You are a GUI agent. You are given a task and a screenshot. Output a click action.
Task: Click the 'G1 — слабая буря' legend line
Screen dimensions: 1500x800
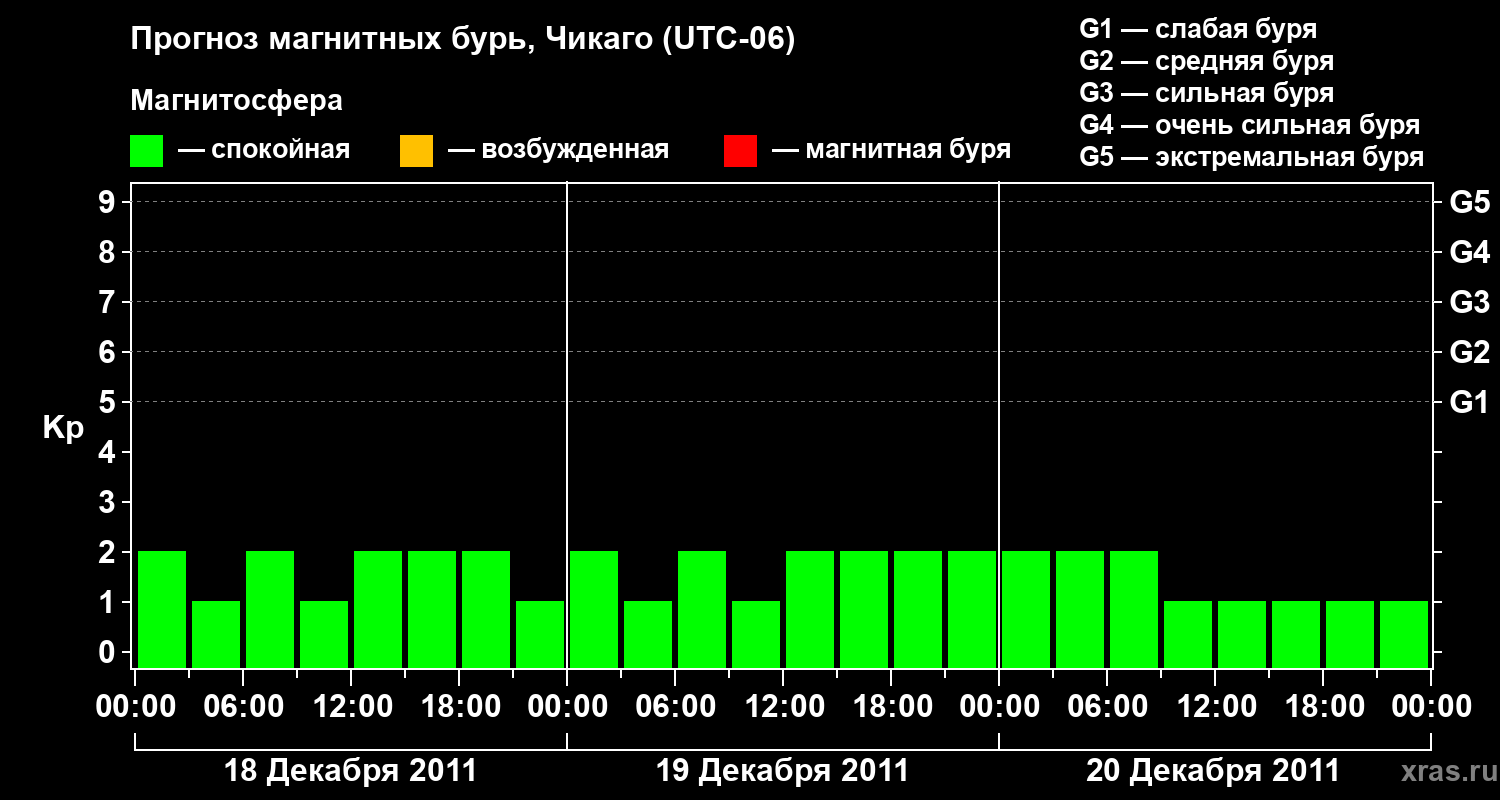pos(1198,29)
